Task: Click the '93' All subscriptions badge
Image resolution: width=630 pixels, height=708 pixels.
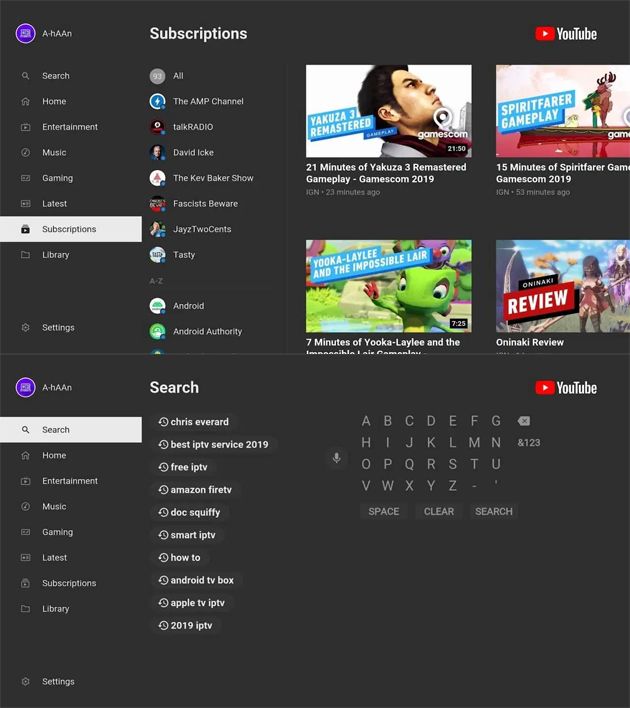Action: click(157, 76)
